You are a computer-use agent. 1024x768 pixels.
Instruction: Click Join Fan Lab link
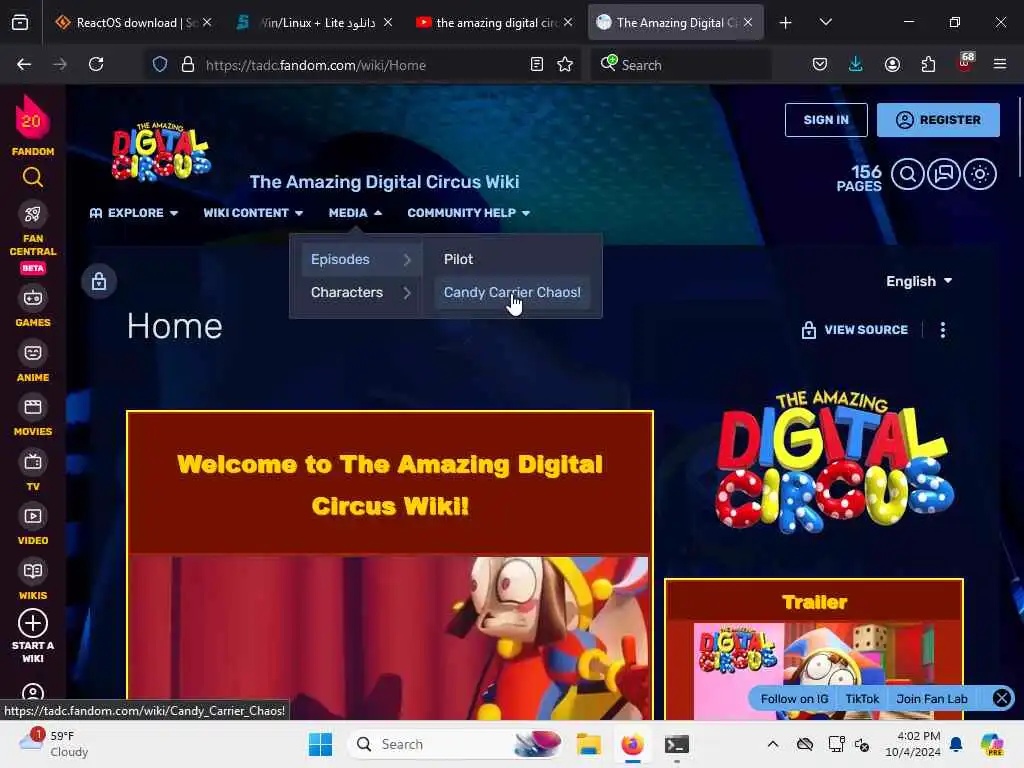click(x=932, y=699)
